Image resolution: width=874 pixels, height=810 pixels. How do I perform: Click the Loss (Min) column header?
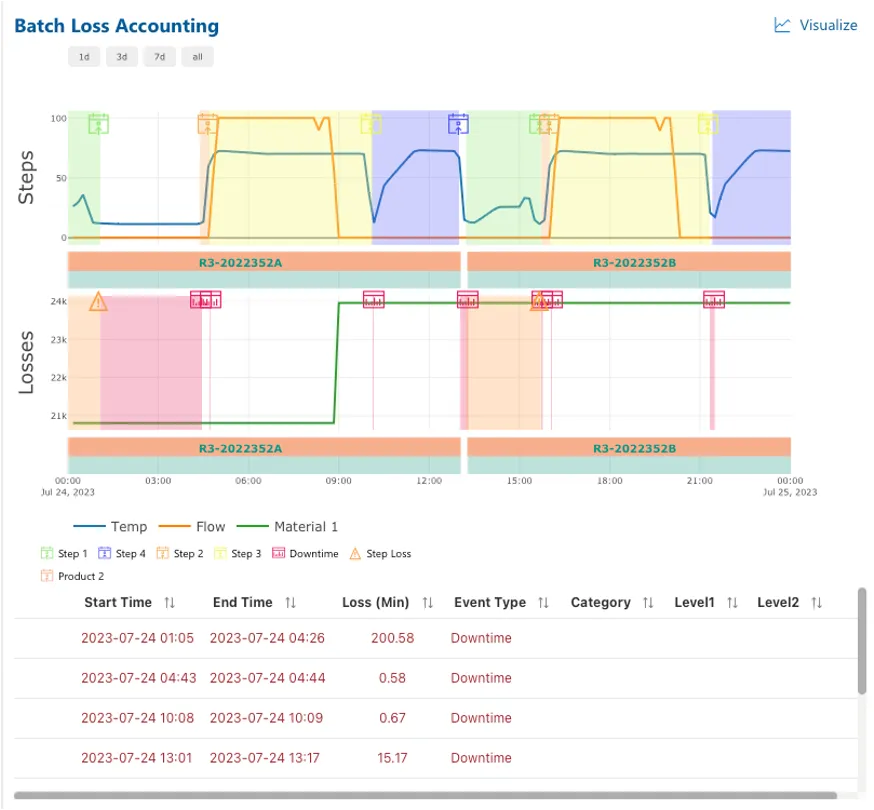376,603
